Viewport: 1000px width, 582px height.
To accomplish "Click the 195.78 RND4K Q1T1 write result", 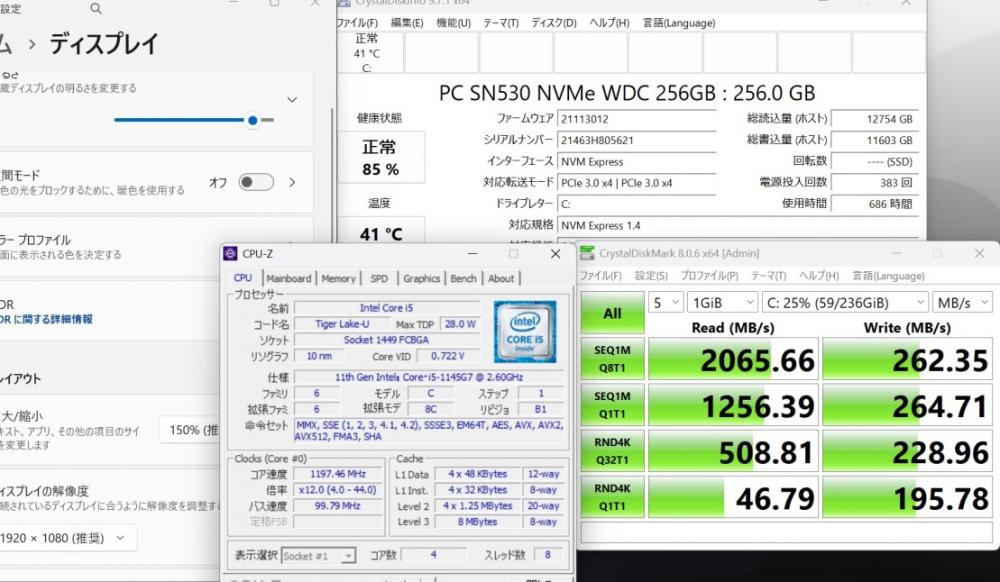I will (908, 498).
